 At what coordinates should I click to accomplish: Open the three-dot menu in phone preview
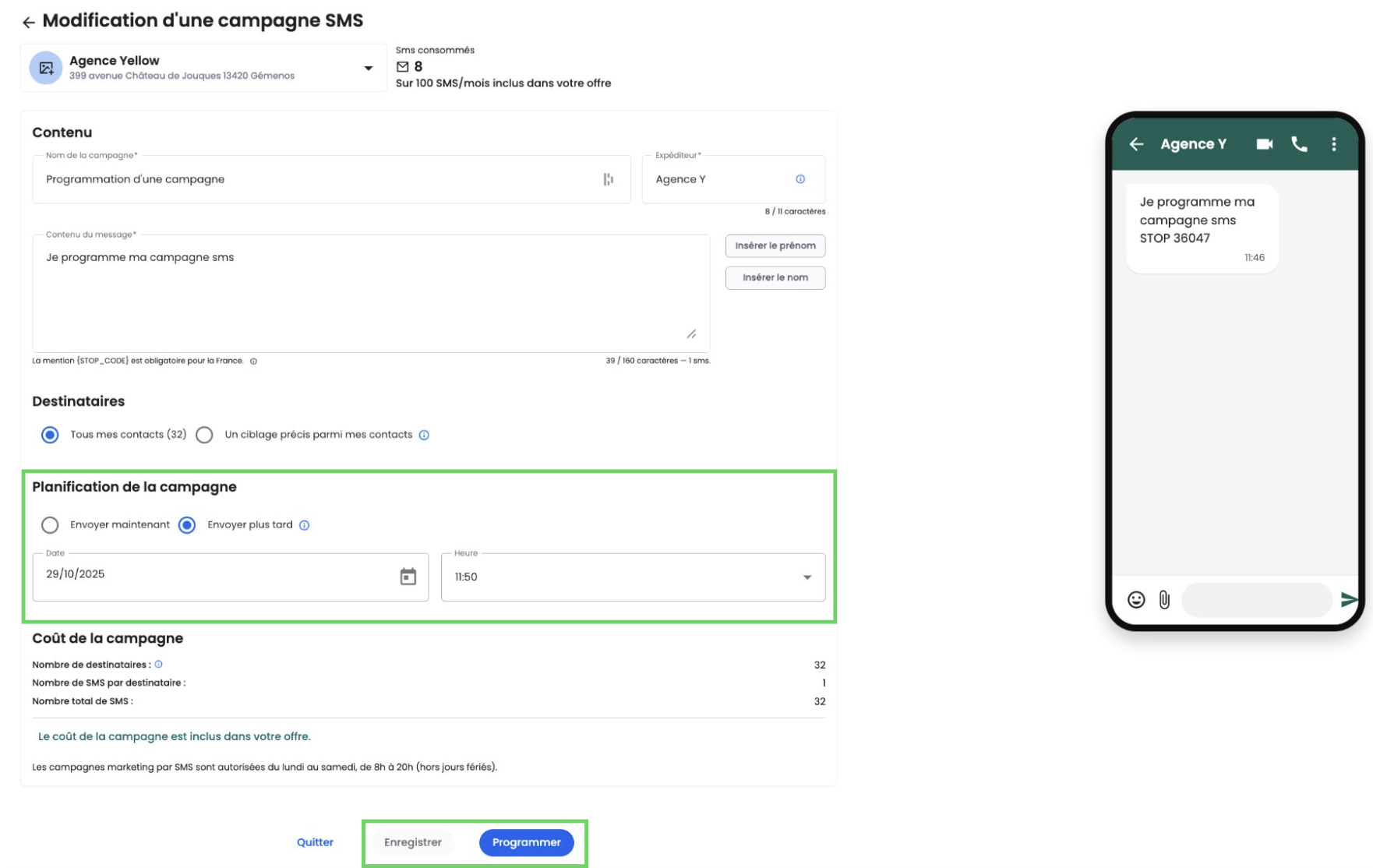pyautogui.click(x=1333, y=144)
